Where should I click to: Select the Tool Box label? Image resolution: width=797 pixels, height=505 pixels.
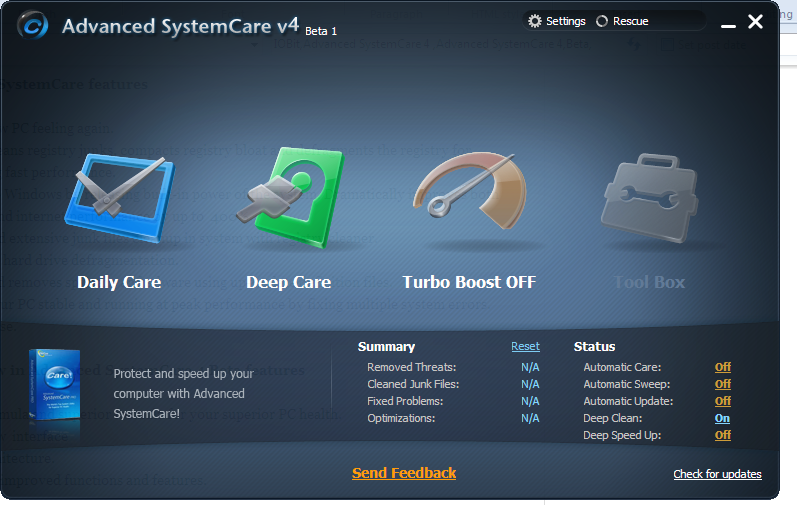649,282
